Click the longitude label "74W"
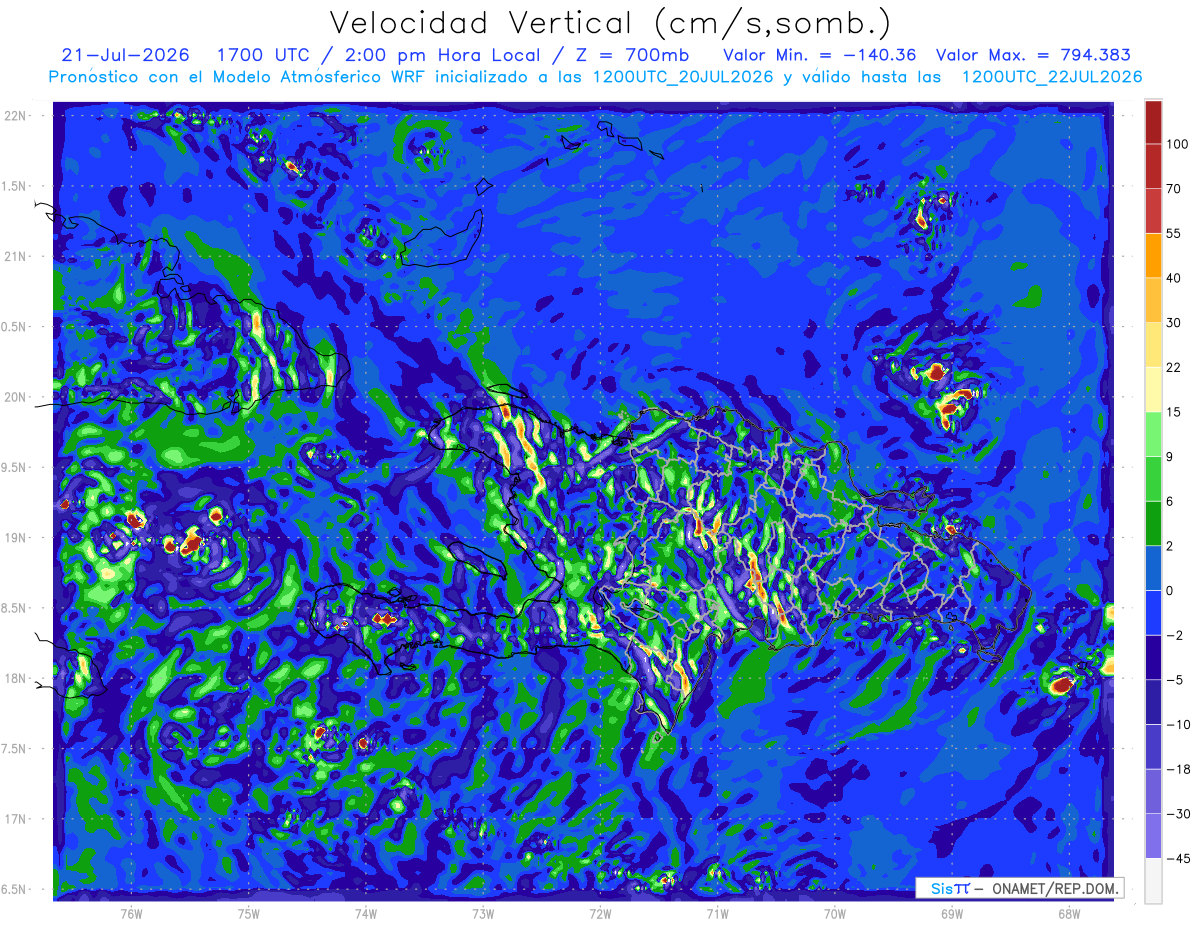Image resolution: width=1200 pixels, height=927 pixels. pos(366,913)
